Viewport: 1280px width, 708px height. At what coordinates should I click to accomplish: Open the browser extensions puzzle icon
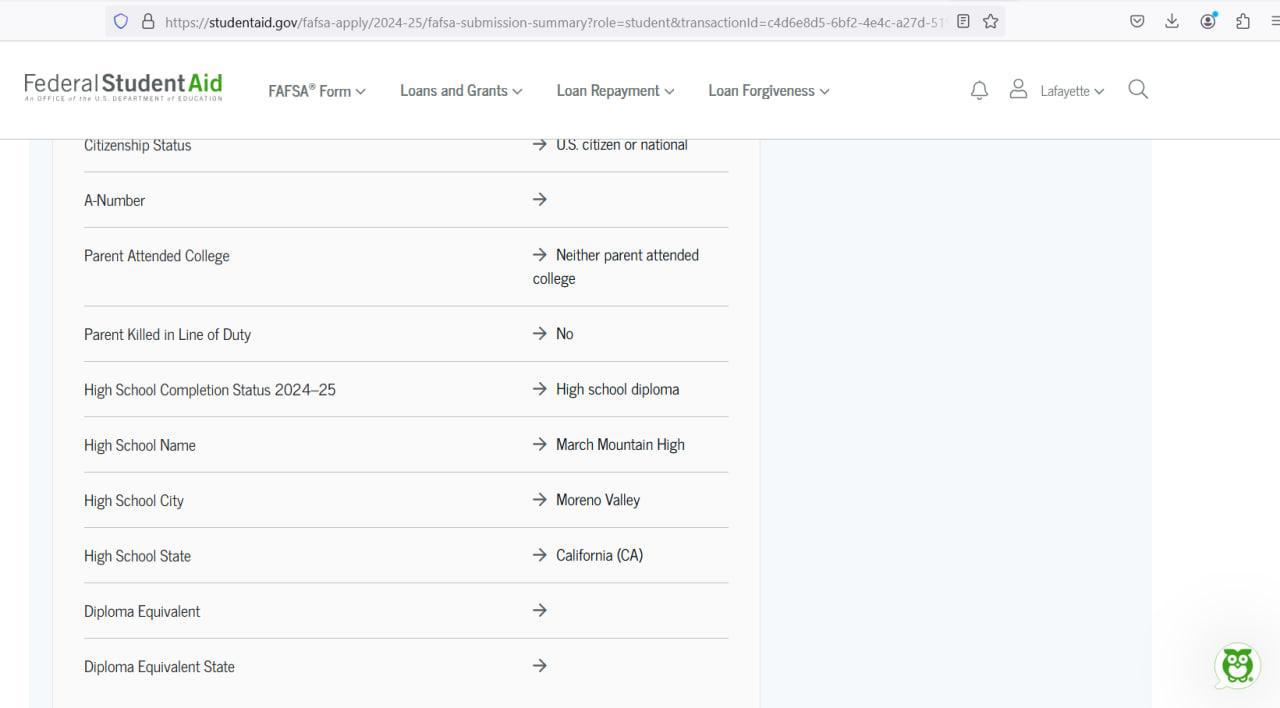(x=1243, y=21)
